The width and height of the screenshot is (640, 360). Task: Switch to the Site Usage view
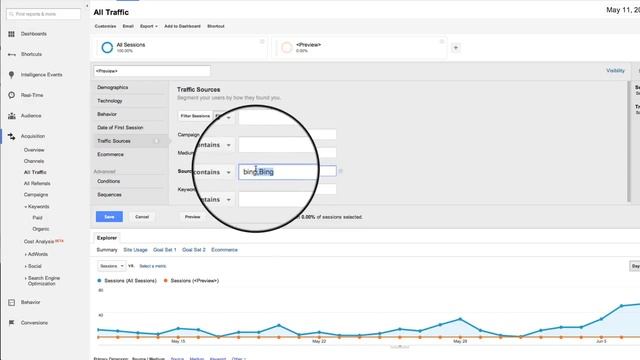click(x=136, y=250)
